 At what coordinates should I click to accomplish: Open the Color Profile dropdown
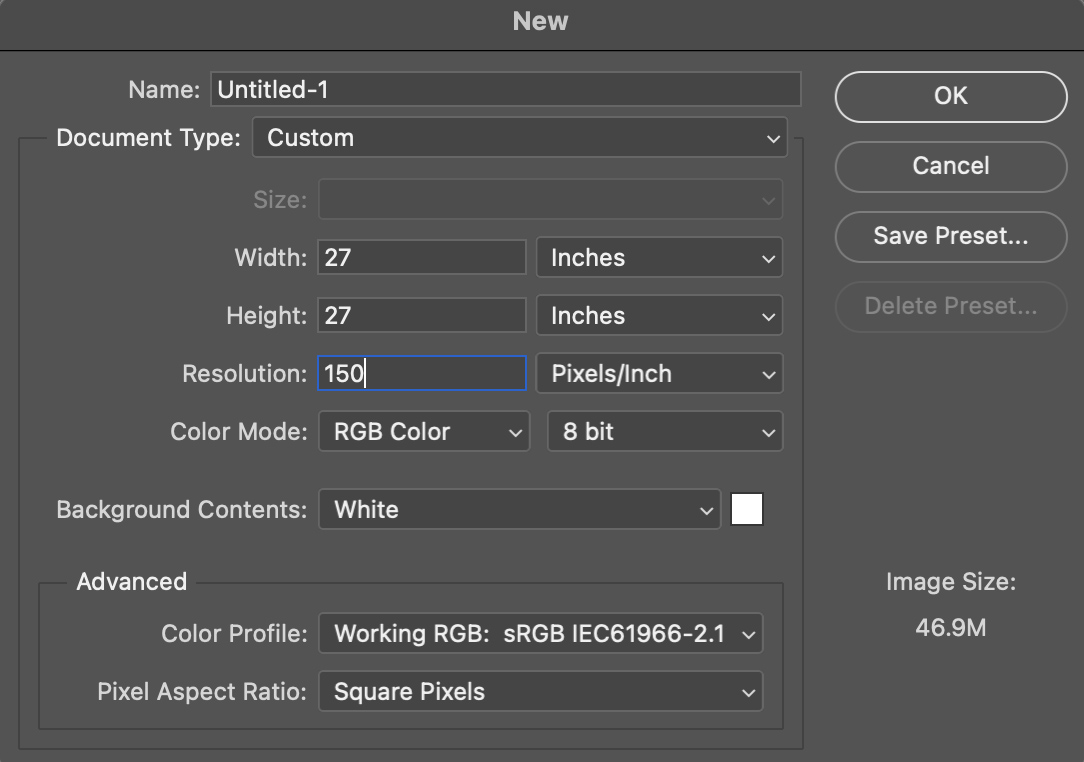[540, 634]
